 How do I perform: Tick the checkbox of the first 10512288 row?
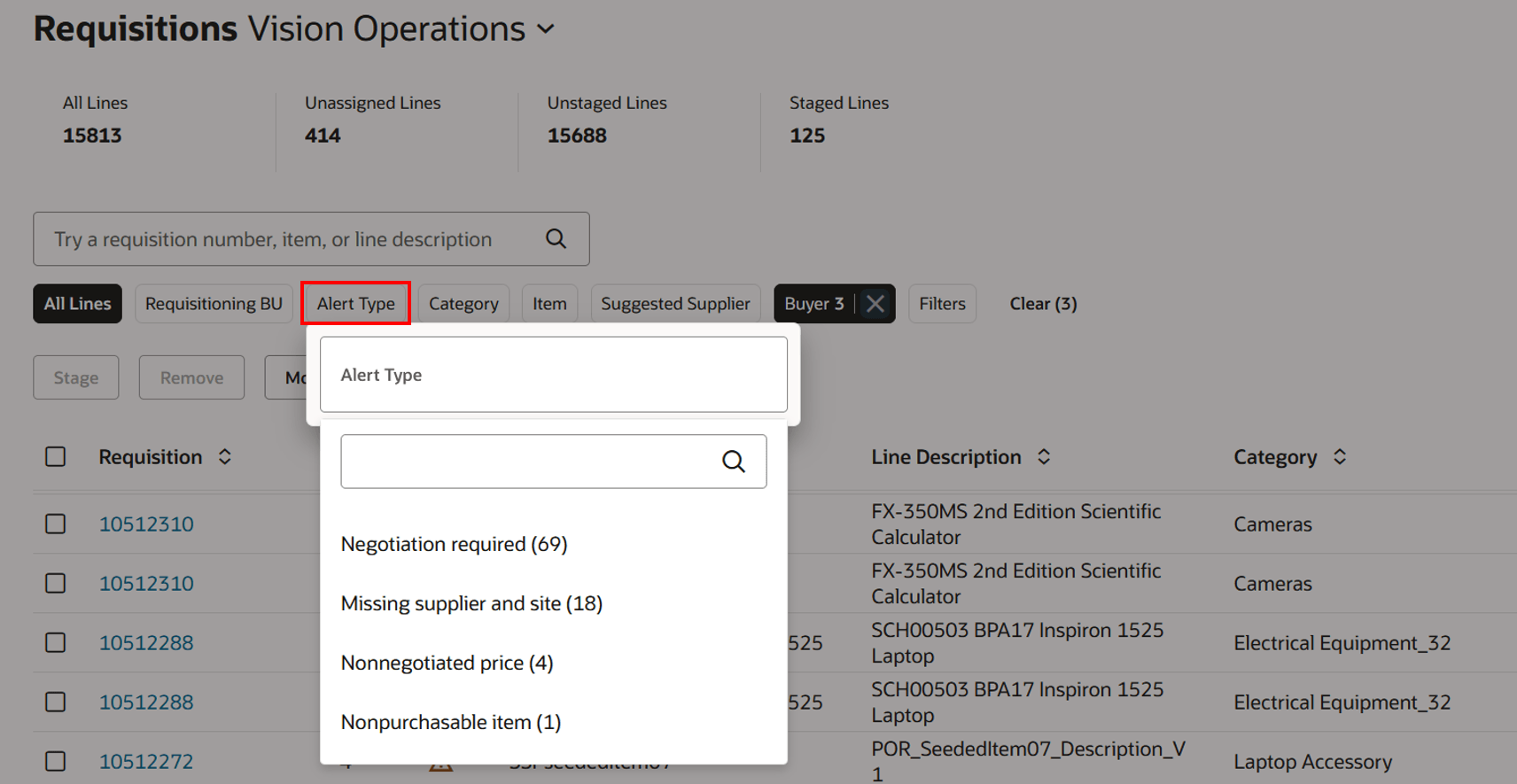[x=56, y=642]
